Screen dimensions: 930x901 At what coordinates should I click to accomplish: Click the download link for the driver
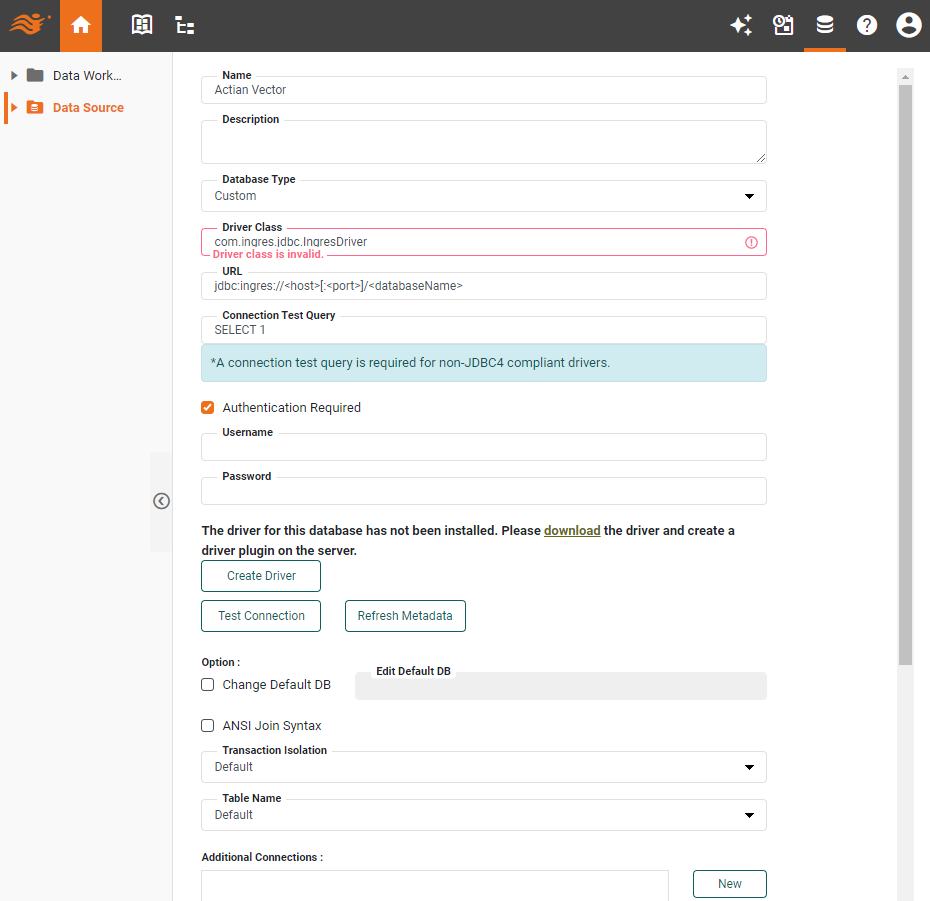[x=572, y=530]
